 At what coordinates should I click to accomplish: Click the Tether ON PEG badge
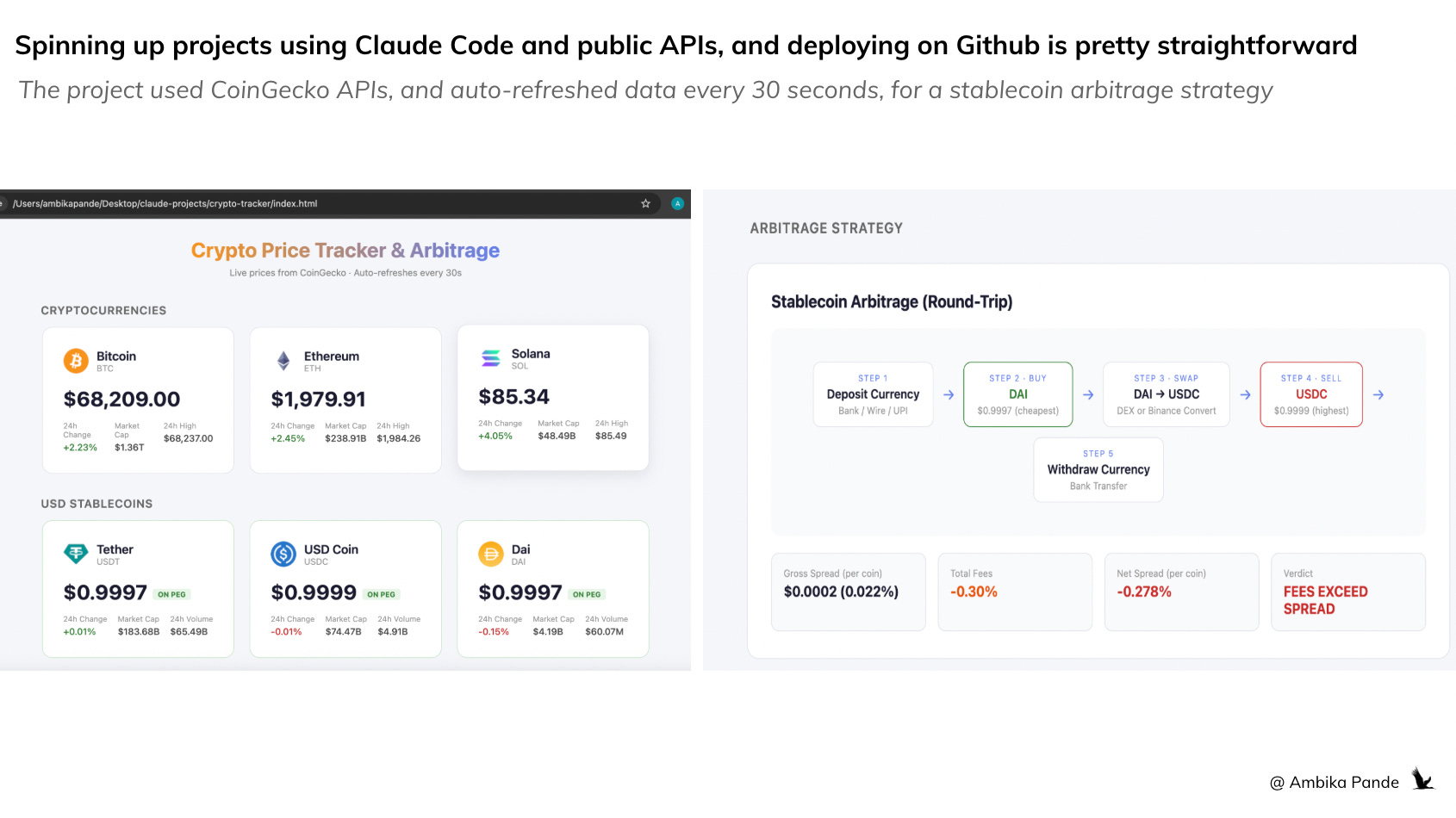pyautogui.click(x=171, y=594)
